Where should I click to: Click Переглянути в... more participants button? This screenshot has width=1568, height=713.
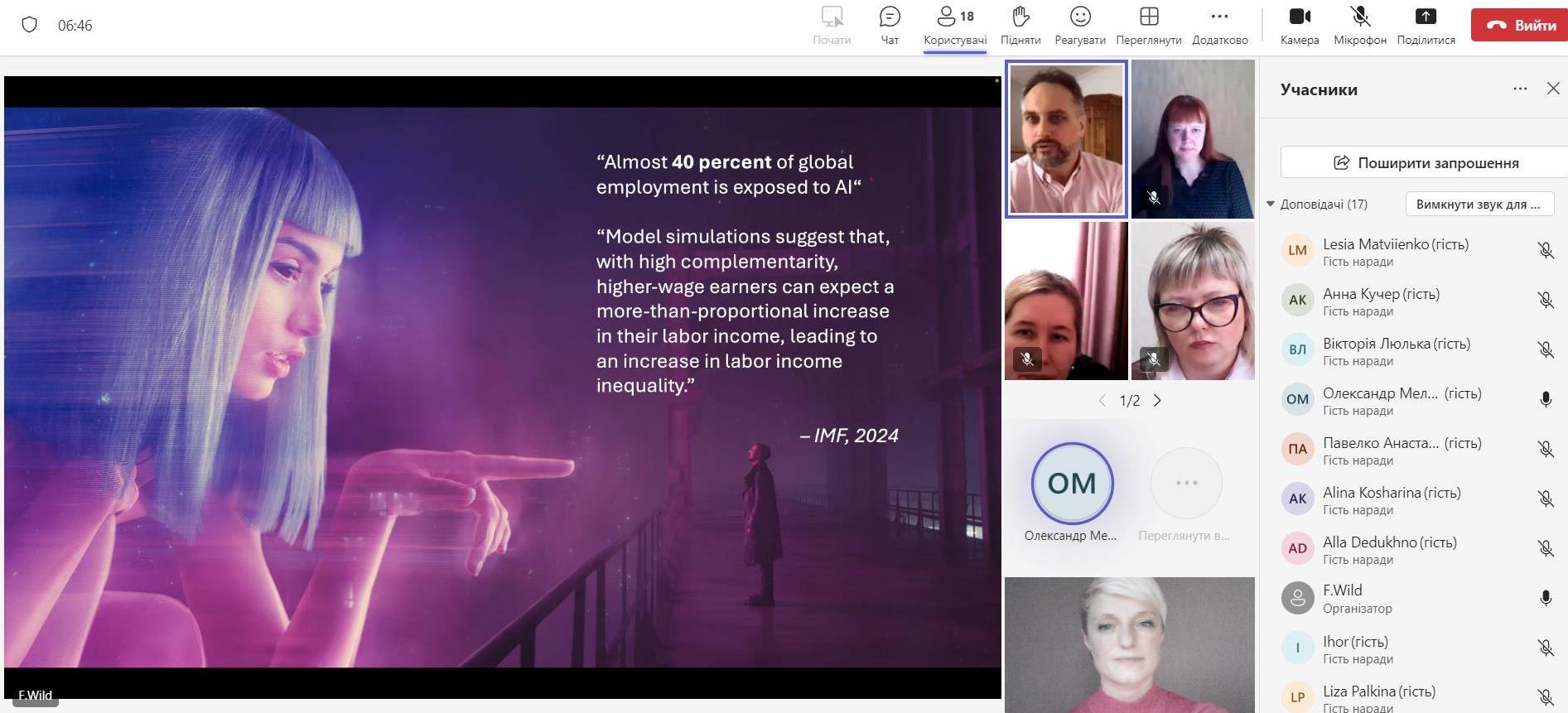(1186, 483)
